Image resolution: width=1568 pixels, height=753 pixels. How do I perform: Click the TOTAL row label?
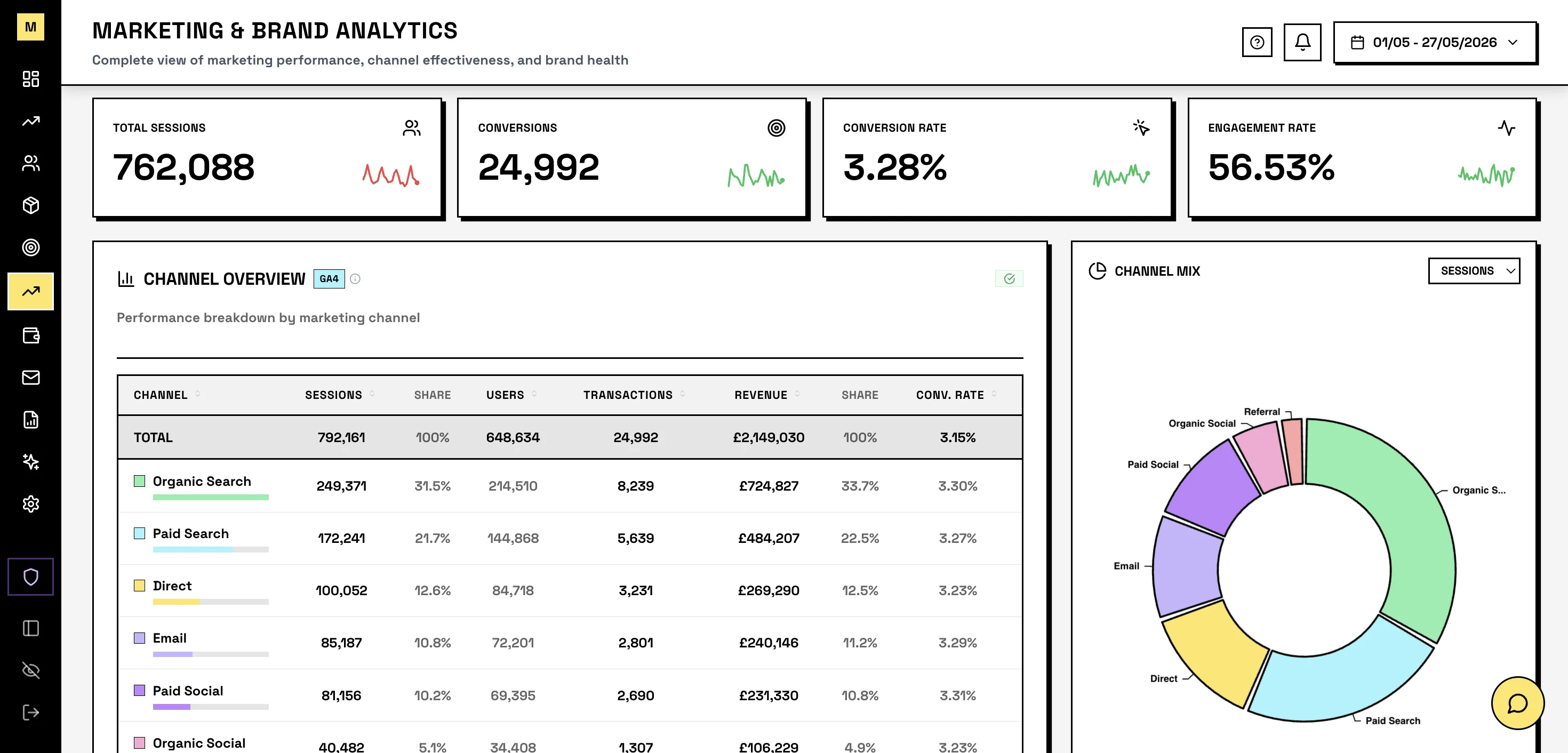click(153, 438)
